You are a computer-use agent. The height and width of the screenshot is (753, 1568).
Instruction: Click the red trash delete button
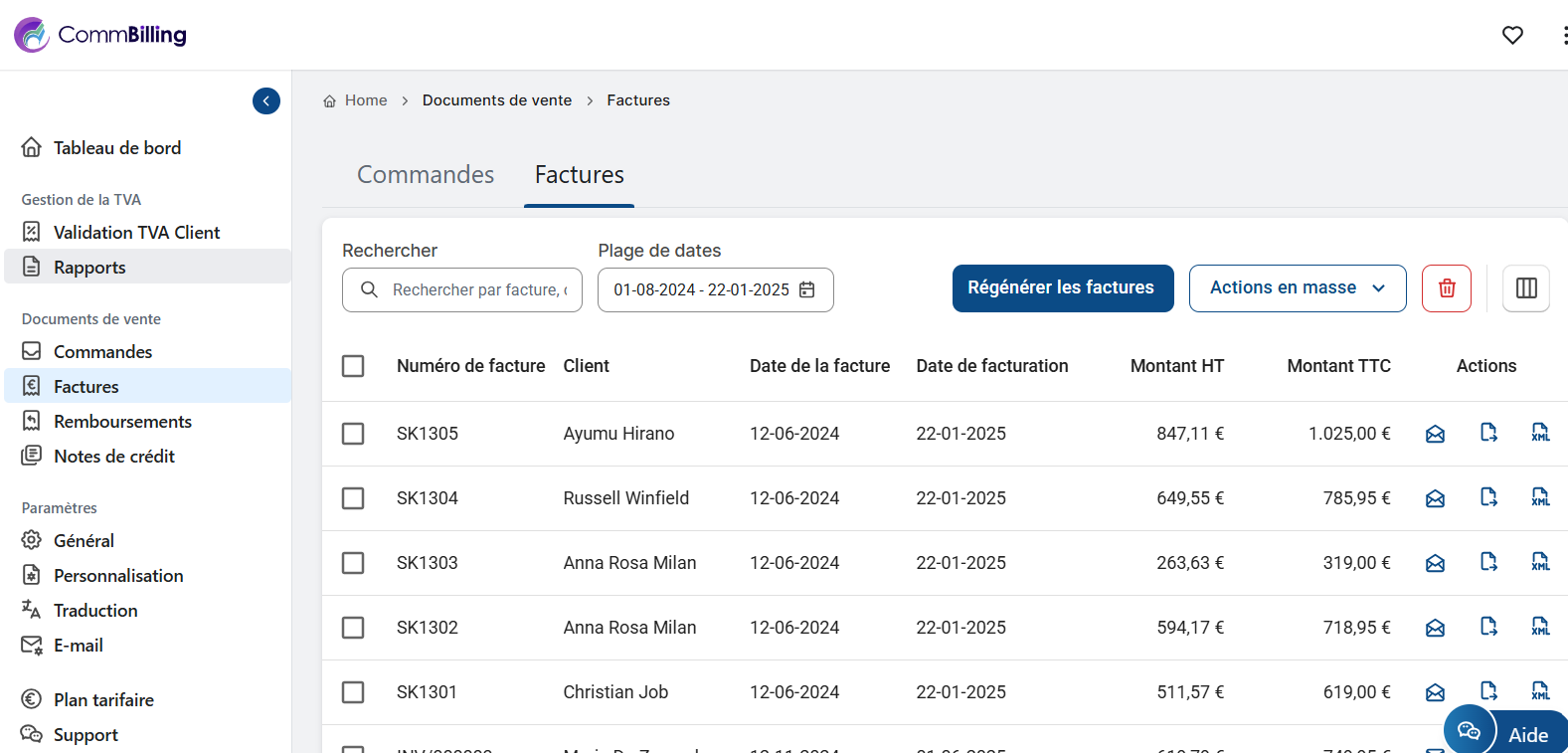1446,288
